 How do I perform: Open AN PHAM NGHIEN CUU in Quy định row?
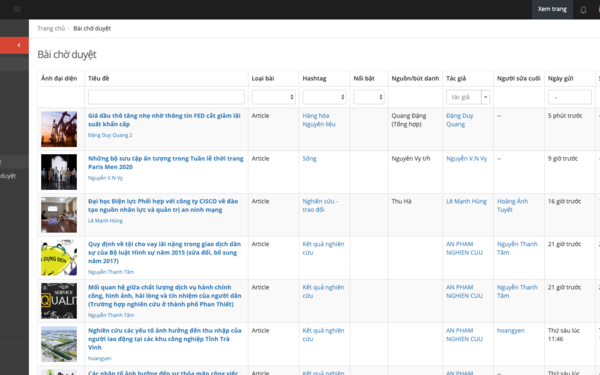point(465,248)
